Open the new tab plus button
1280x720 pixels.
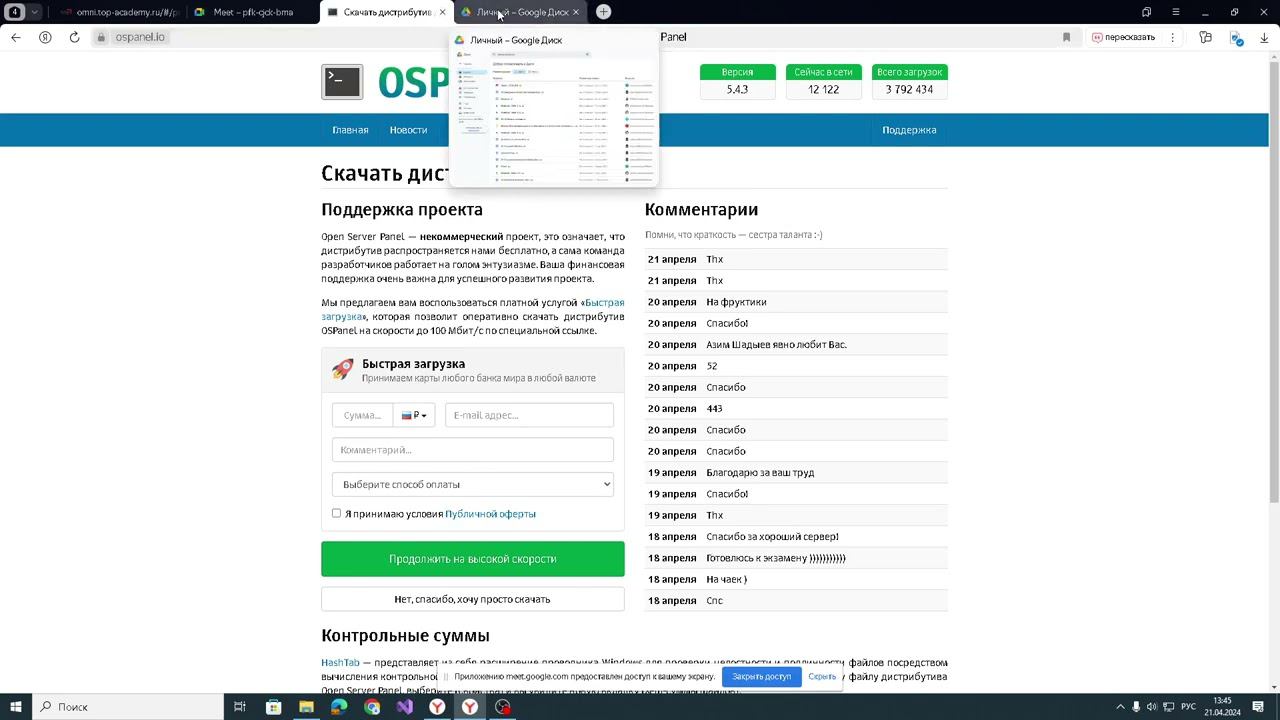[603, 12]
